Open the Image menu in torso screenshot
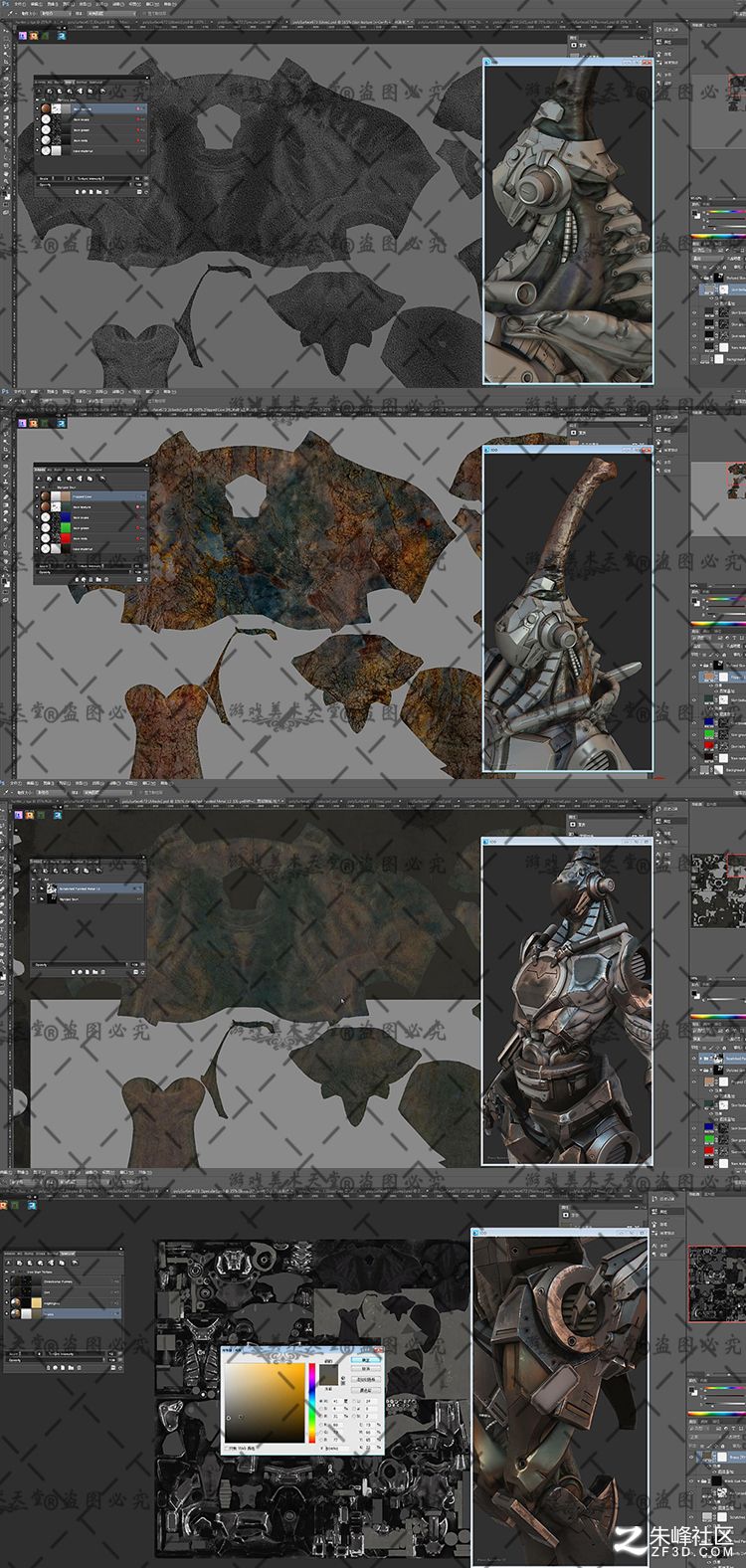 [47, 783]
